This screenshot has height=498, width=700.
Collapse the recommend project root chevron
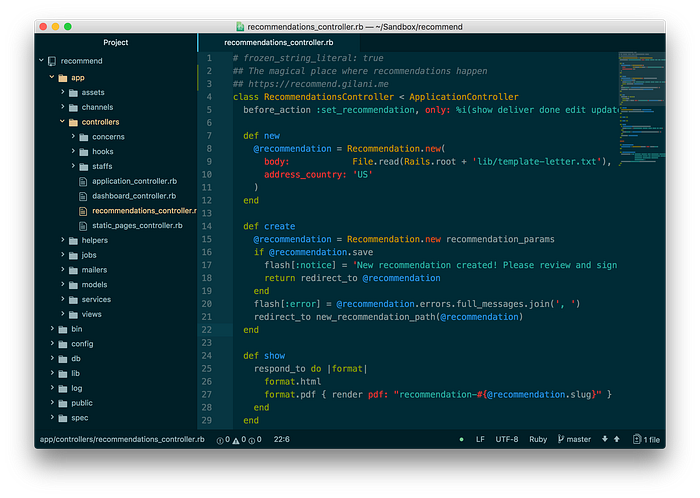pos(41,60)
